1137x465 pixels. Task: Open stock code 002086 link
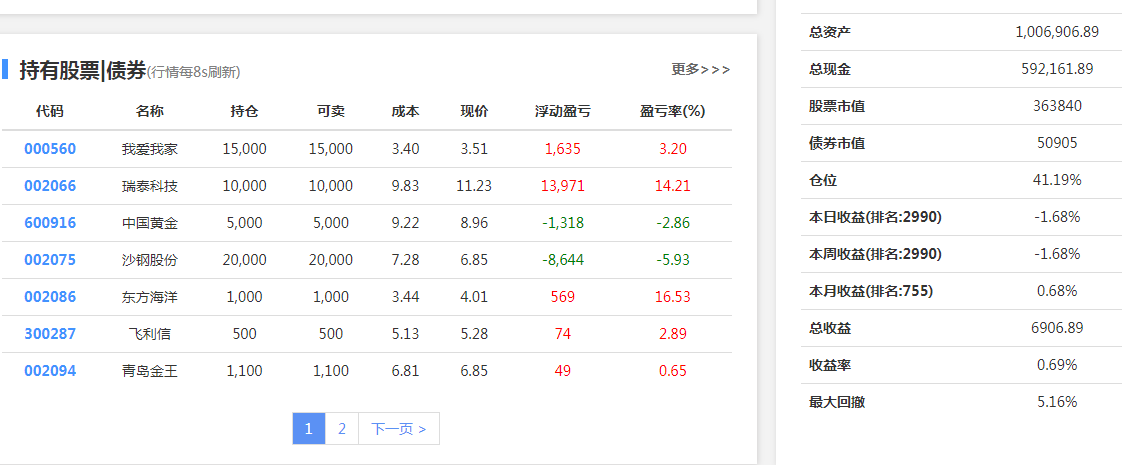click(50, 297)
